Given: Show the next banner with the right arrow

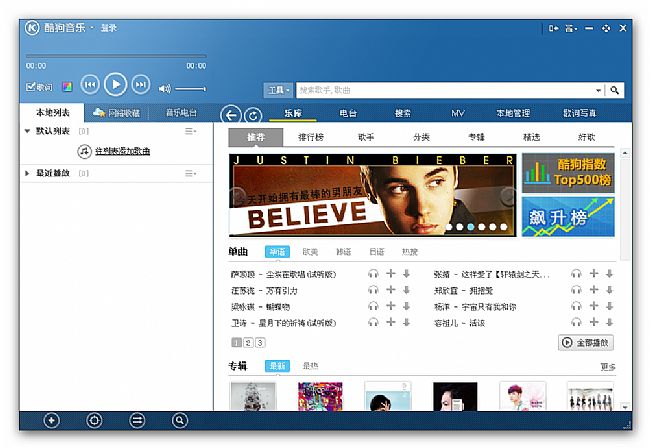Looking at the screenshot, I should 508,196.
